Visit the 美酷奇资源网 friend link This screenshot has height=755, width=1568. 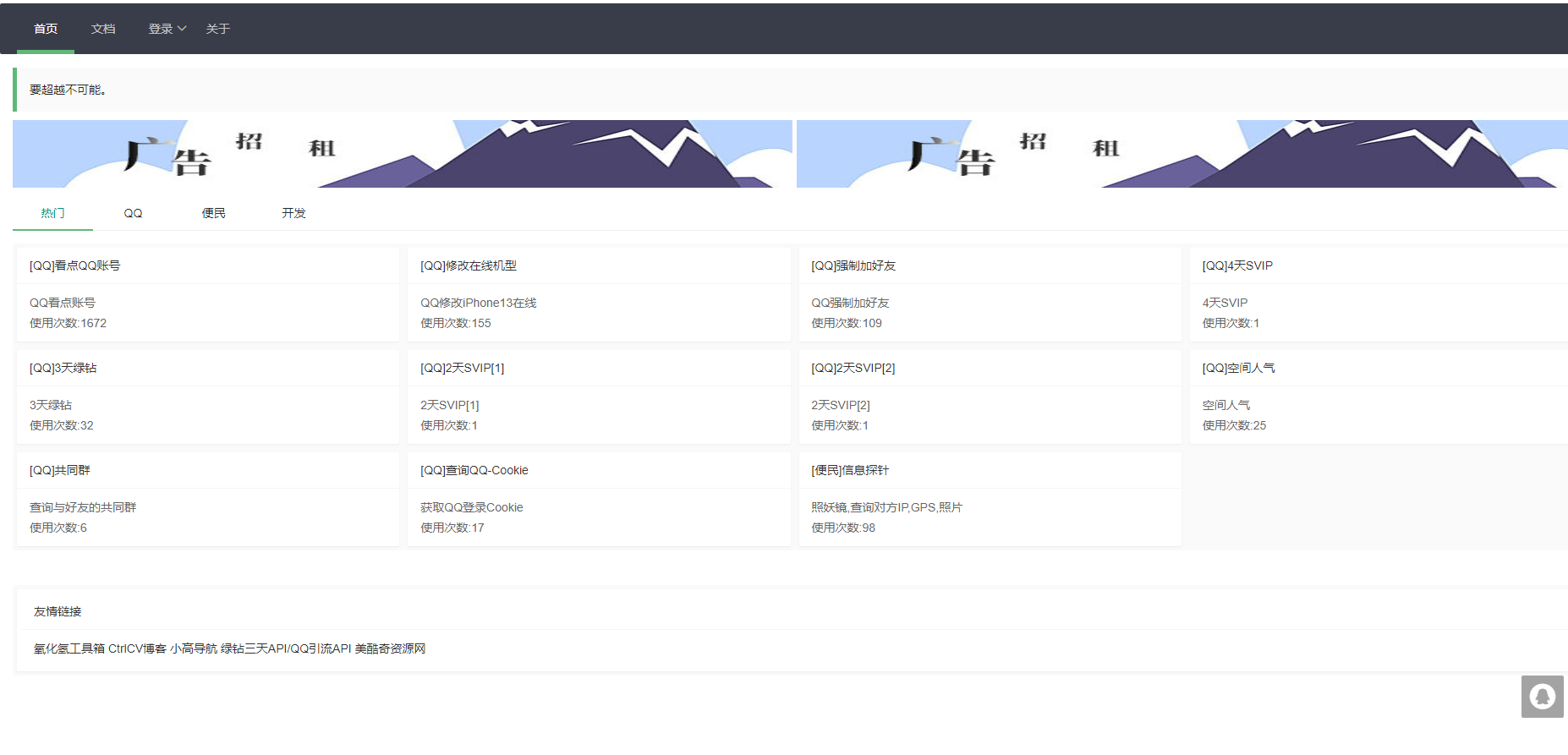click(x=390, y=648)
